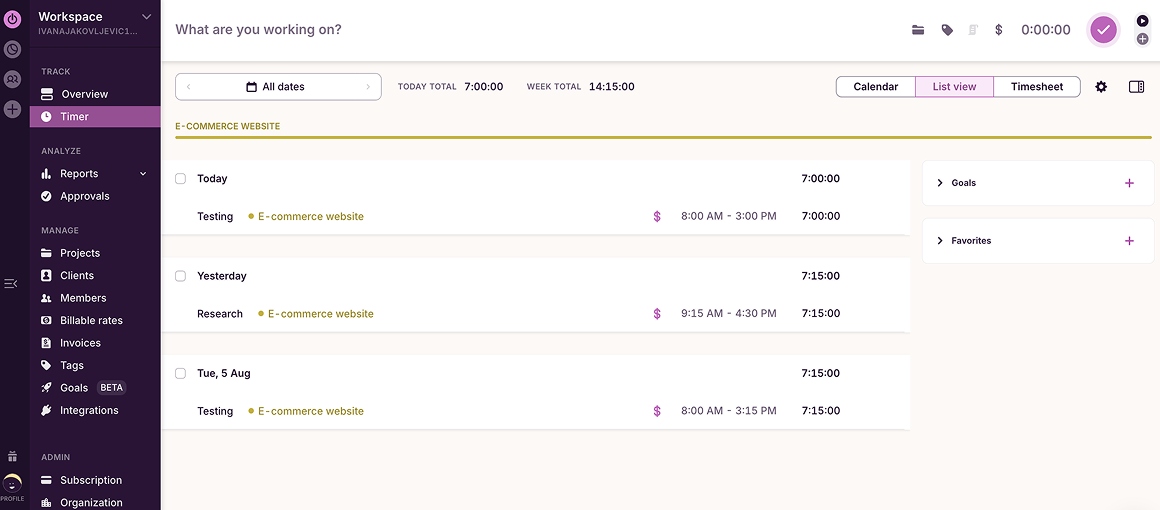Click the yellow dot beside Yesterday's E-commerce project
This screenshot has width=1160, height=510.
[261, 314]
